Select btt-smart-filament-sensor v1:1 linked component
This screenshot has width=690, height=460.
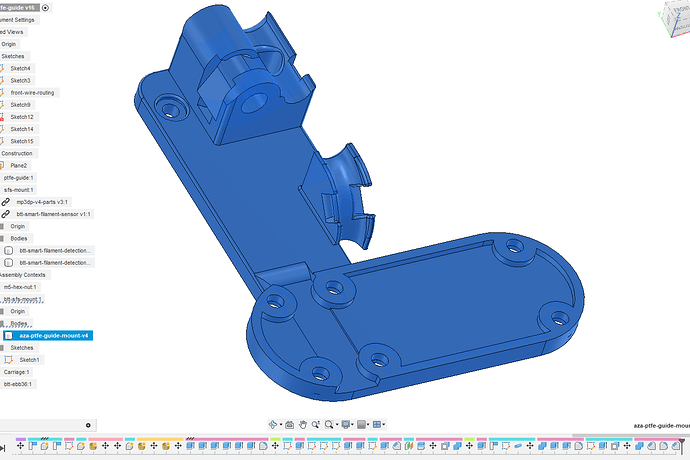click(53, 214)
